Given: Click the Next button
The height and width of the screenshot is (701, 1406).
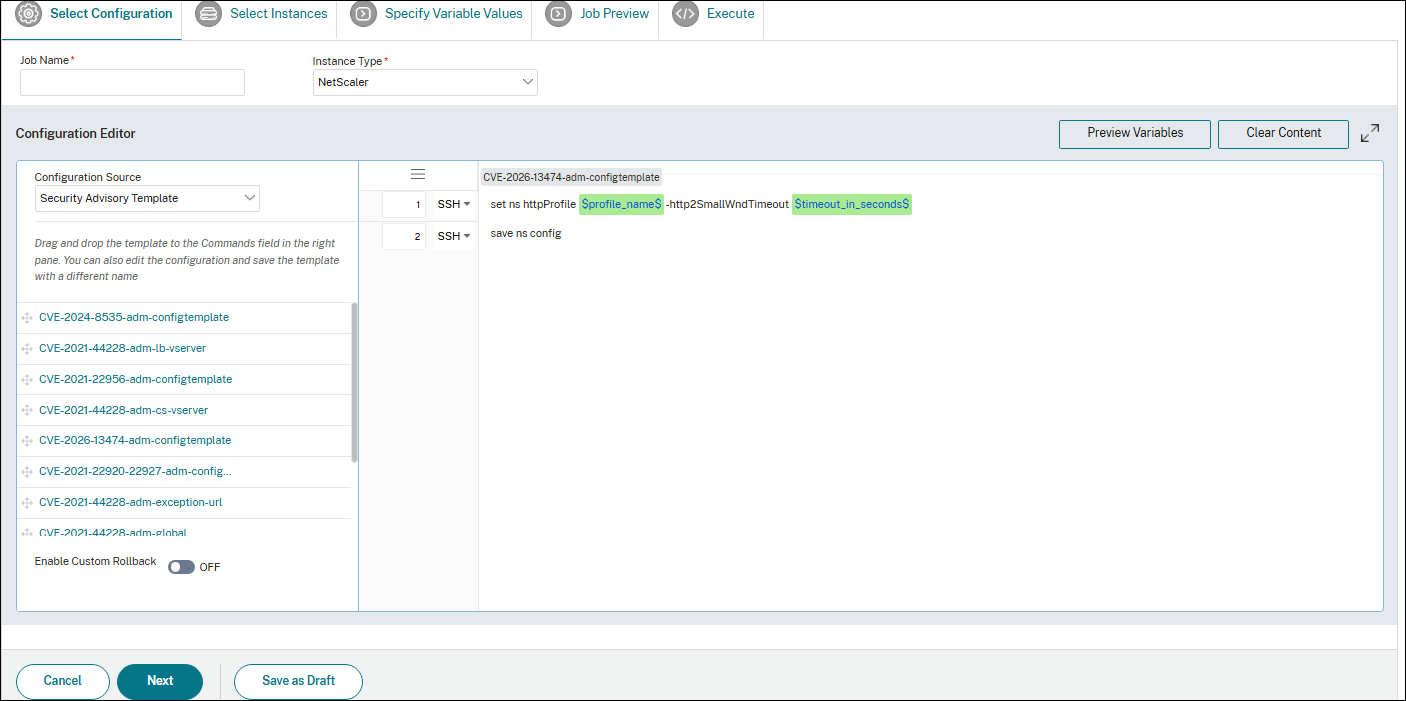Looking at the screenshot, I should tap(160, 681).
